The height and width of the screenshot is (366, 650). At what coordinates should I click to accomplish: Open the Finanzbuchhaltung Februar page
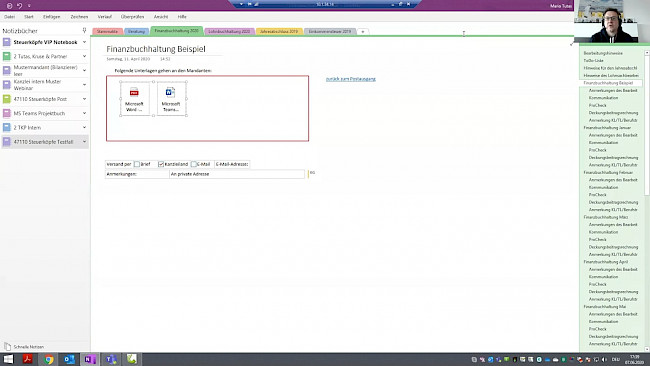608,172
